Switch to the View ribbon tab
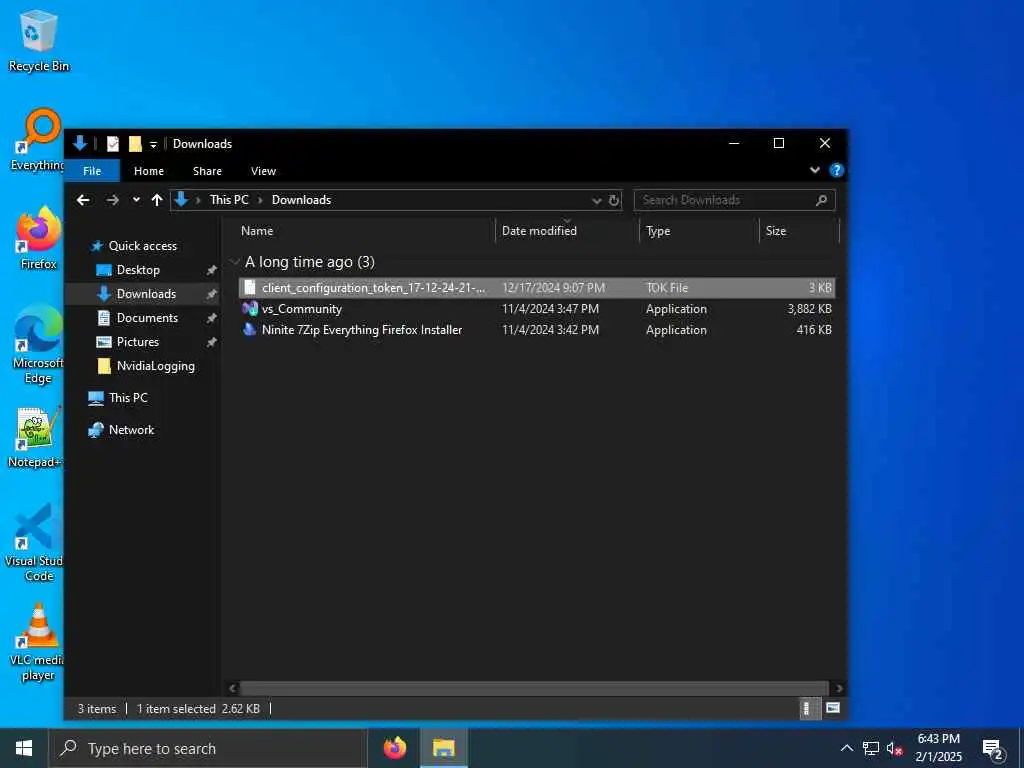1024x768 pixels. (x=263, y=171)
